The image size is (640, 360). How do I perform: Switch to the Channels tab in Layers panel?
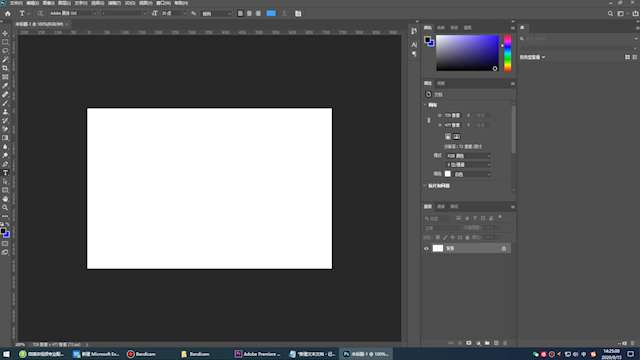(441, 207)
